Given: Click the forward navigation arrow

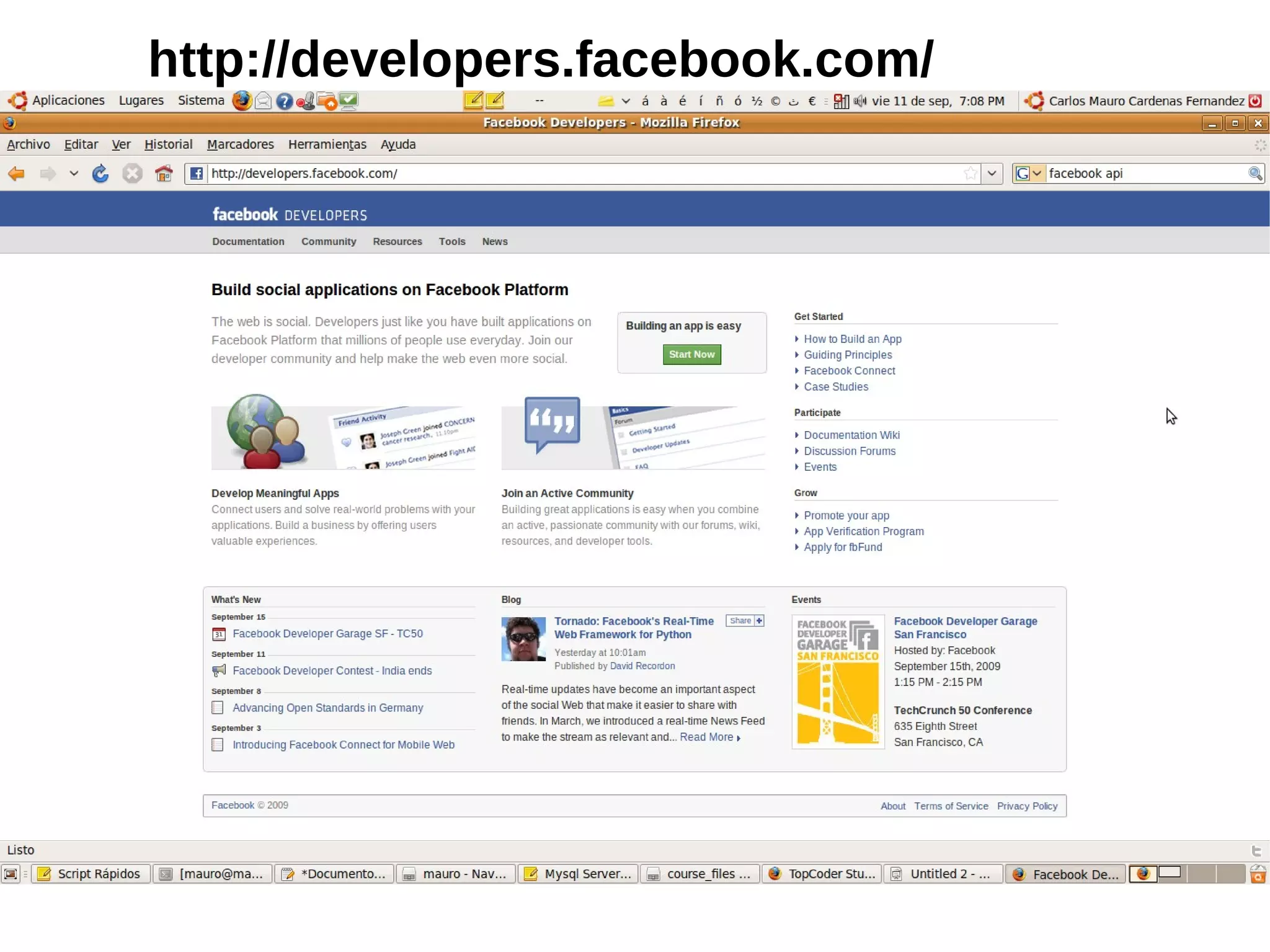Looking at the screenshot, I should 48,174.
